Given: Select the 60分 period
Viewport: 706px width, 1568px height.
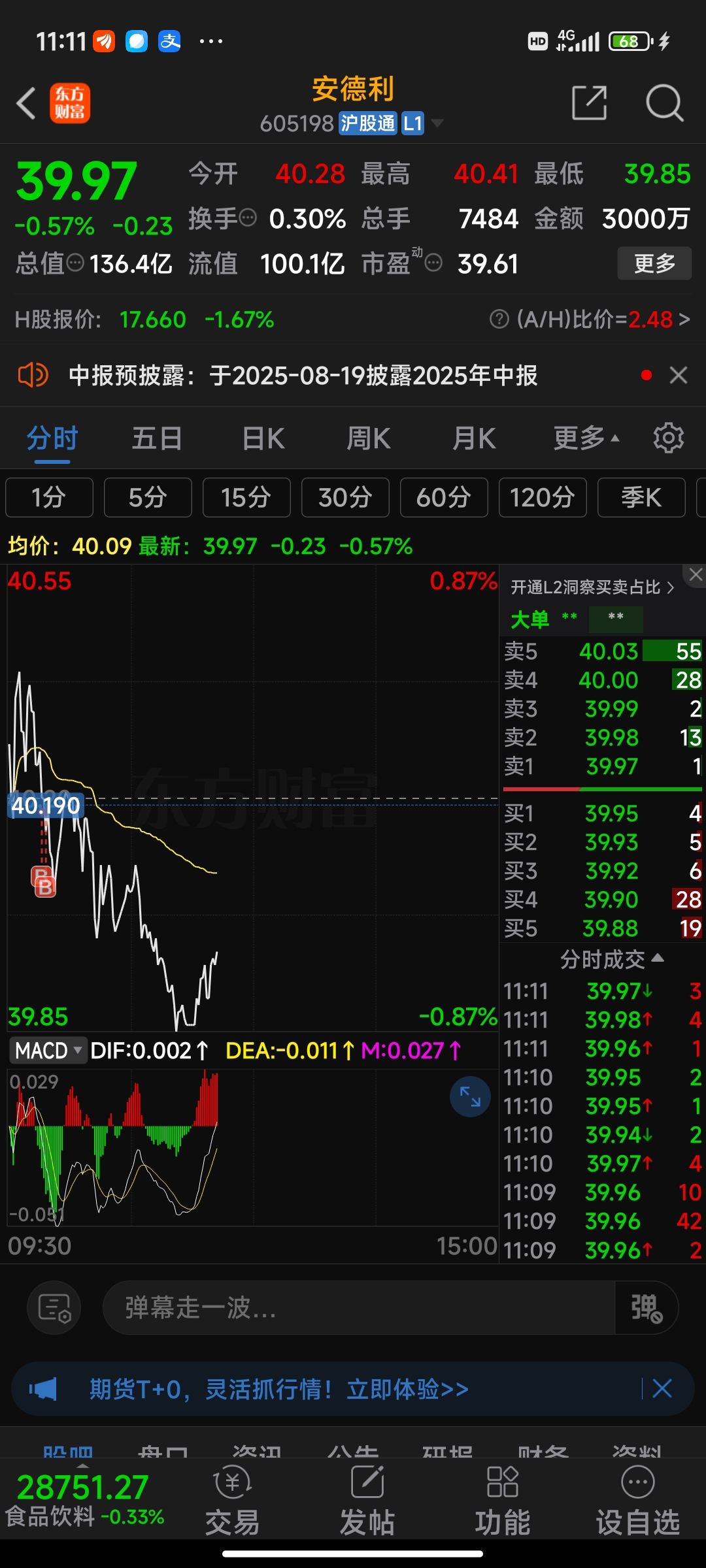Looking at the screenshot, I should pyautogui.click(x=444, y=498).
